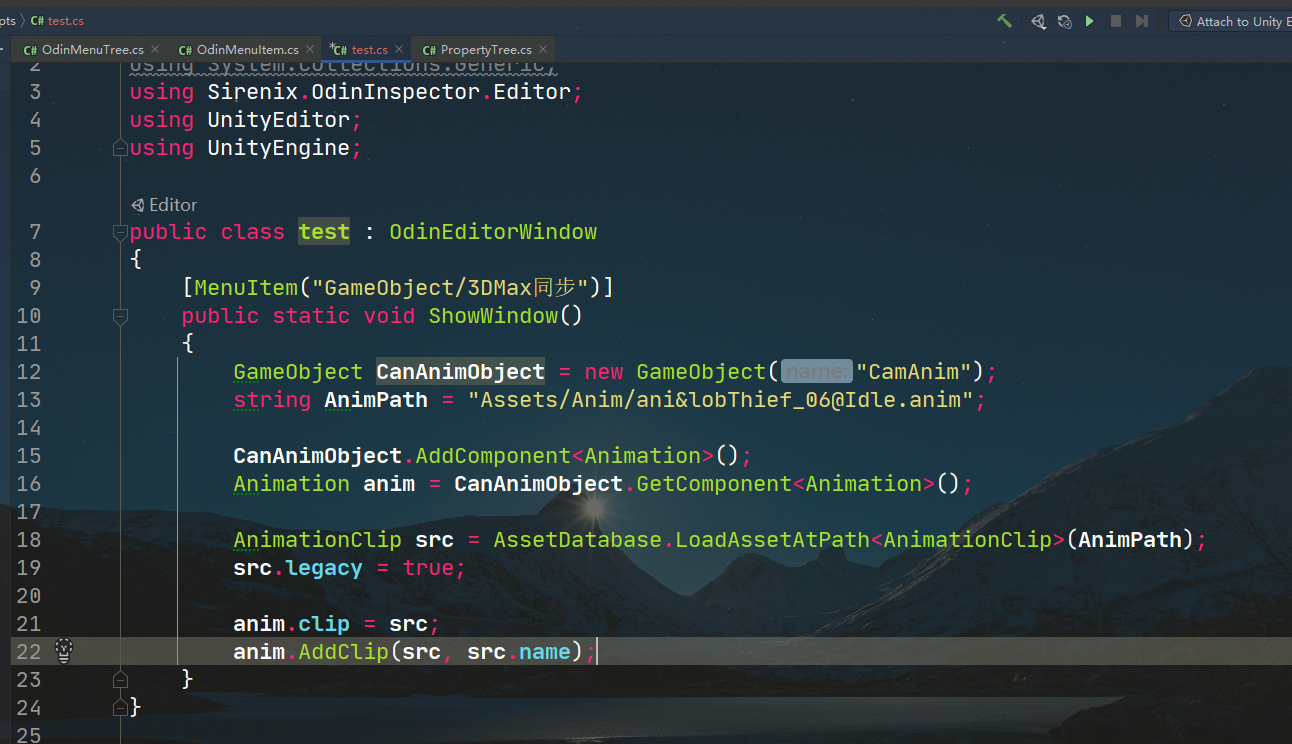Viewport: 1292px width, 744px height.
Task: Click 'AddComponent' method call on line 15
Action: tap(493, 456)
